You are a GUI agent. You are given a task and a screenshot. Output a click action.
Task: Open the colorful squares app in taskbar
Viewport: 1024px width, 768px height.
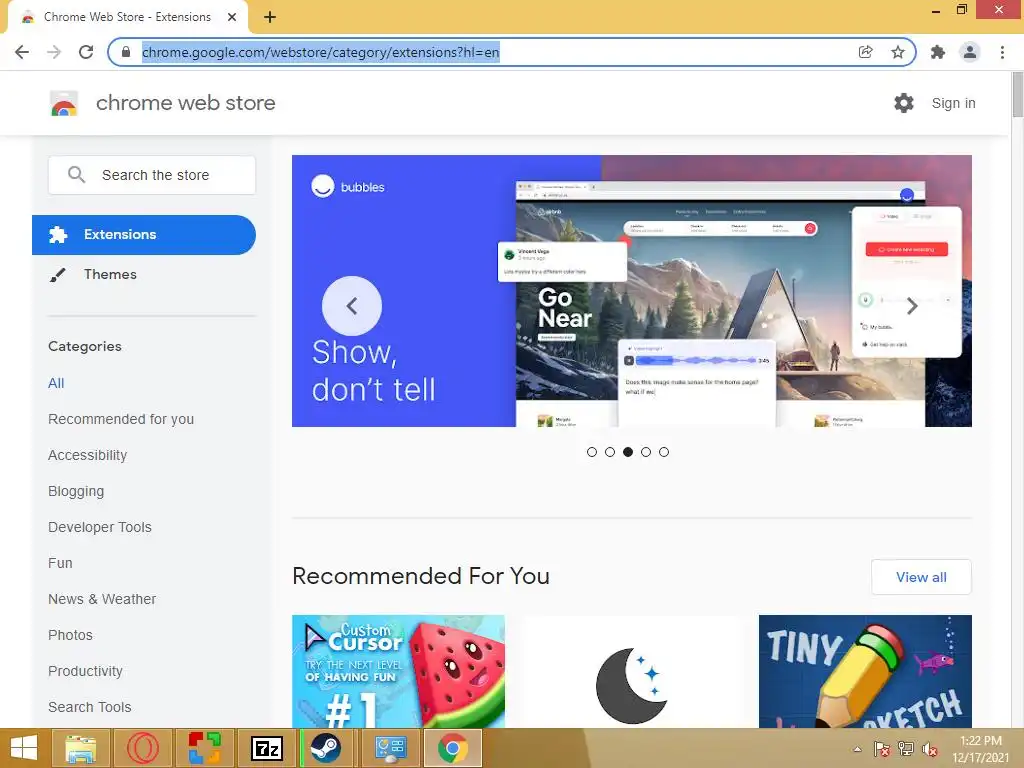pyautogui.click(x=204, y=748)
